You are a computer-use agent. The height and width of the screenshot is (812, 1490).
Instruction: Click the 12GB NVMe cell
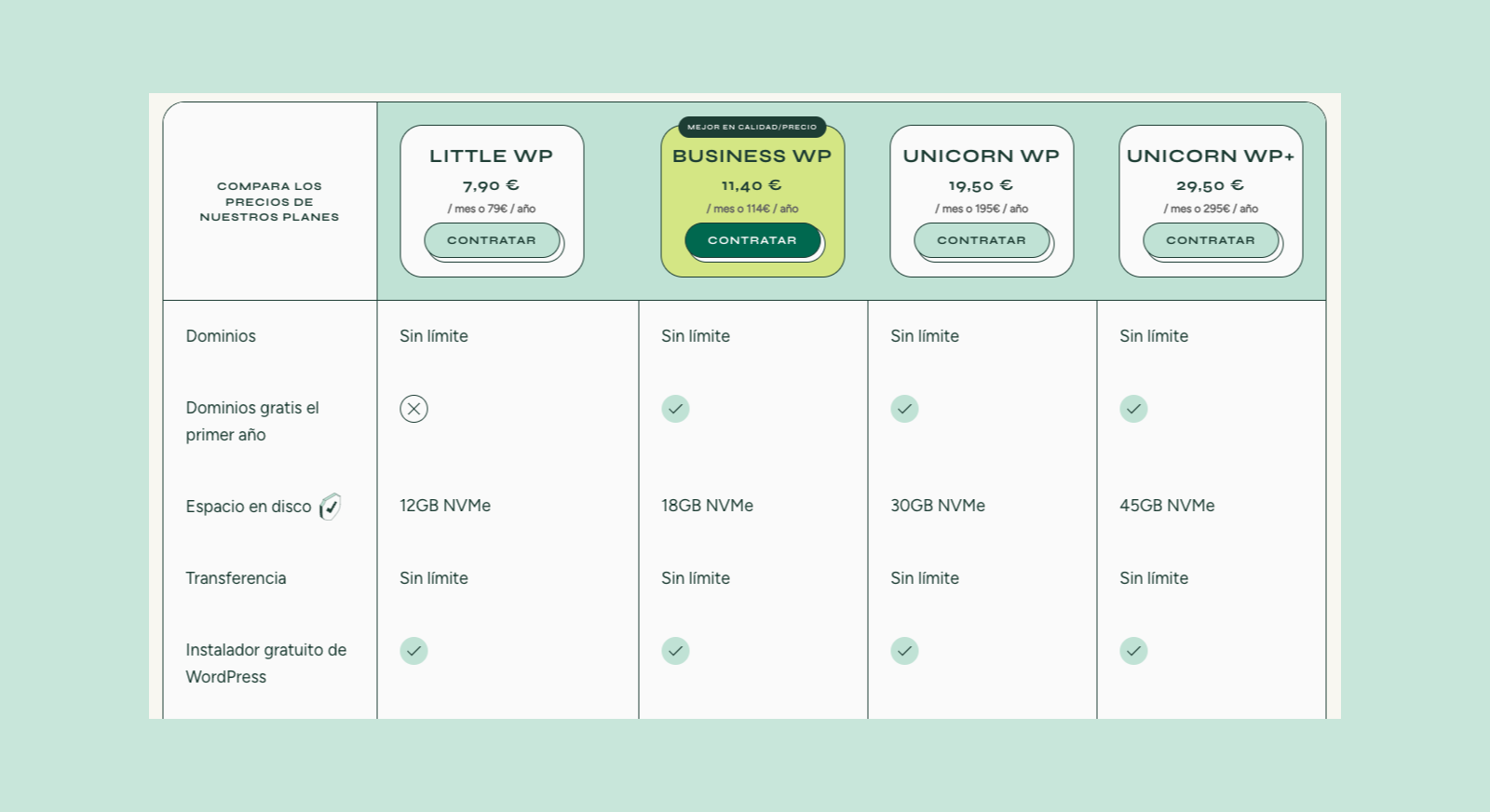coord(445,506)
